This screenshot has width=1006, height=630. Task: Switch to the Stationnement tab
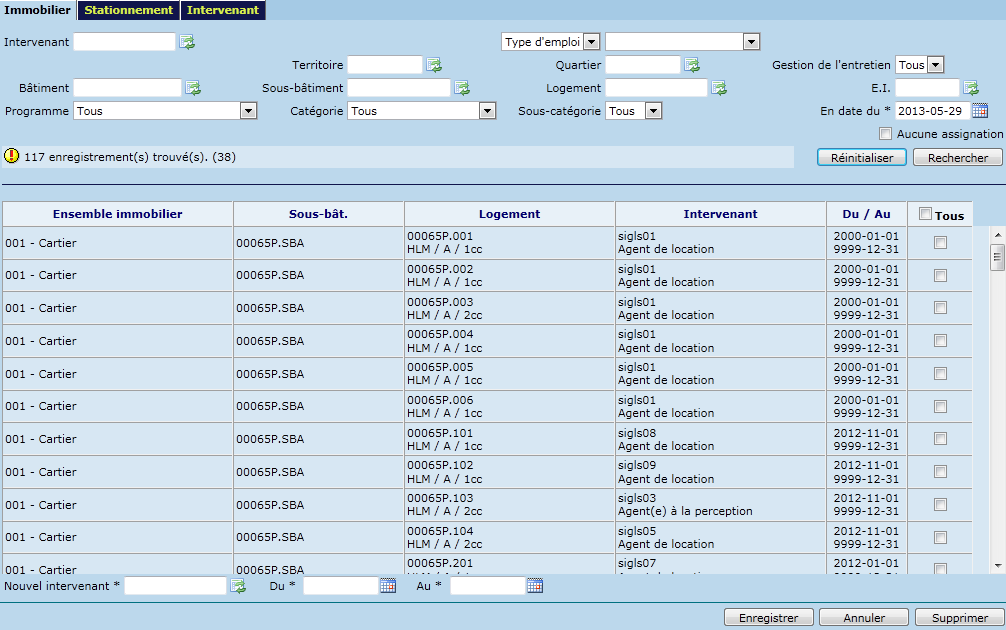click(128, 10)
